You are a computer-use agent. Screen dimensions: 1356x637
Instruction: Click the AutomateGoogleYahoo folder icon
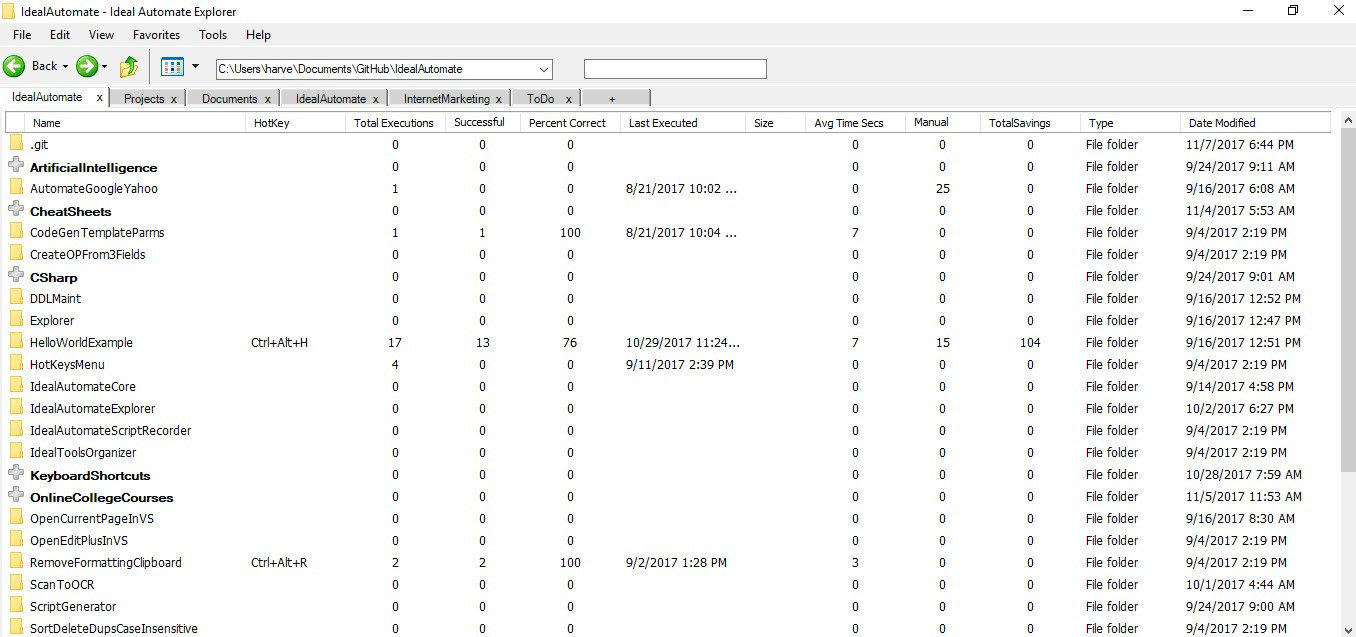(x=16, y=188)
